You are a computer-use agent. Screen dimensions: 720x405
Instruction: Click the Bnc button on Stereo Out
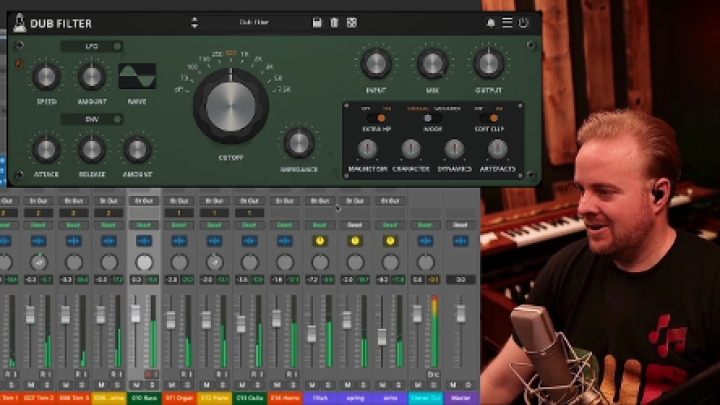tap(433, 374)
